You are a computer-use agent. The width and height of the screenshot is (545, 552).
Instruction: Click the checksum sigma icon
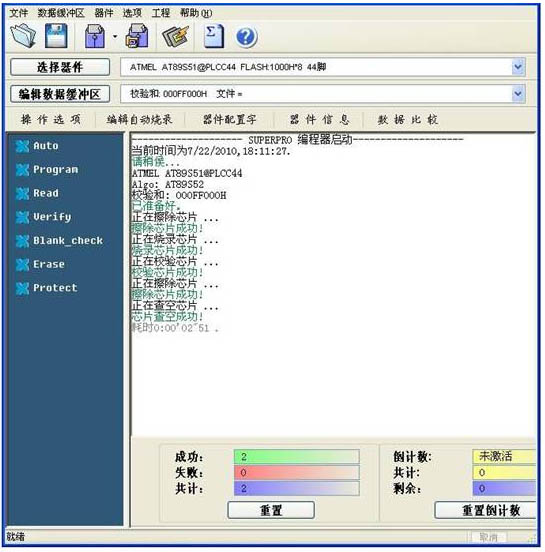[x=214, y=36]
